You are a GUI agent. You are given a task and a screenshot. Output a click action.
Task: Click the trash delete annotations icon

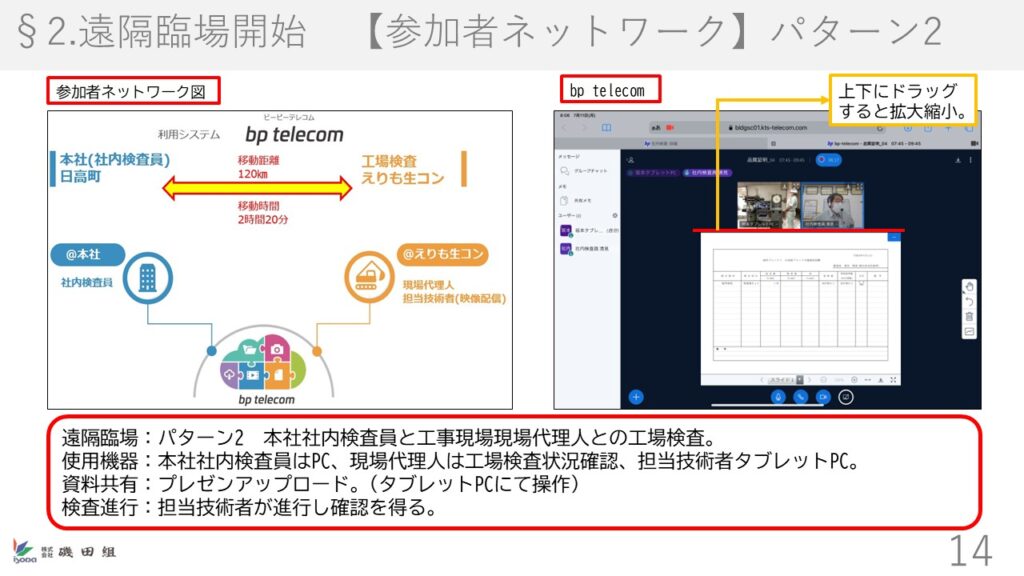[968, 316]
